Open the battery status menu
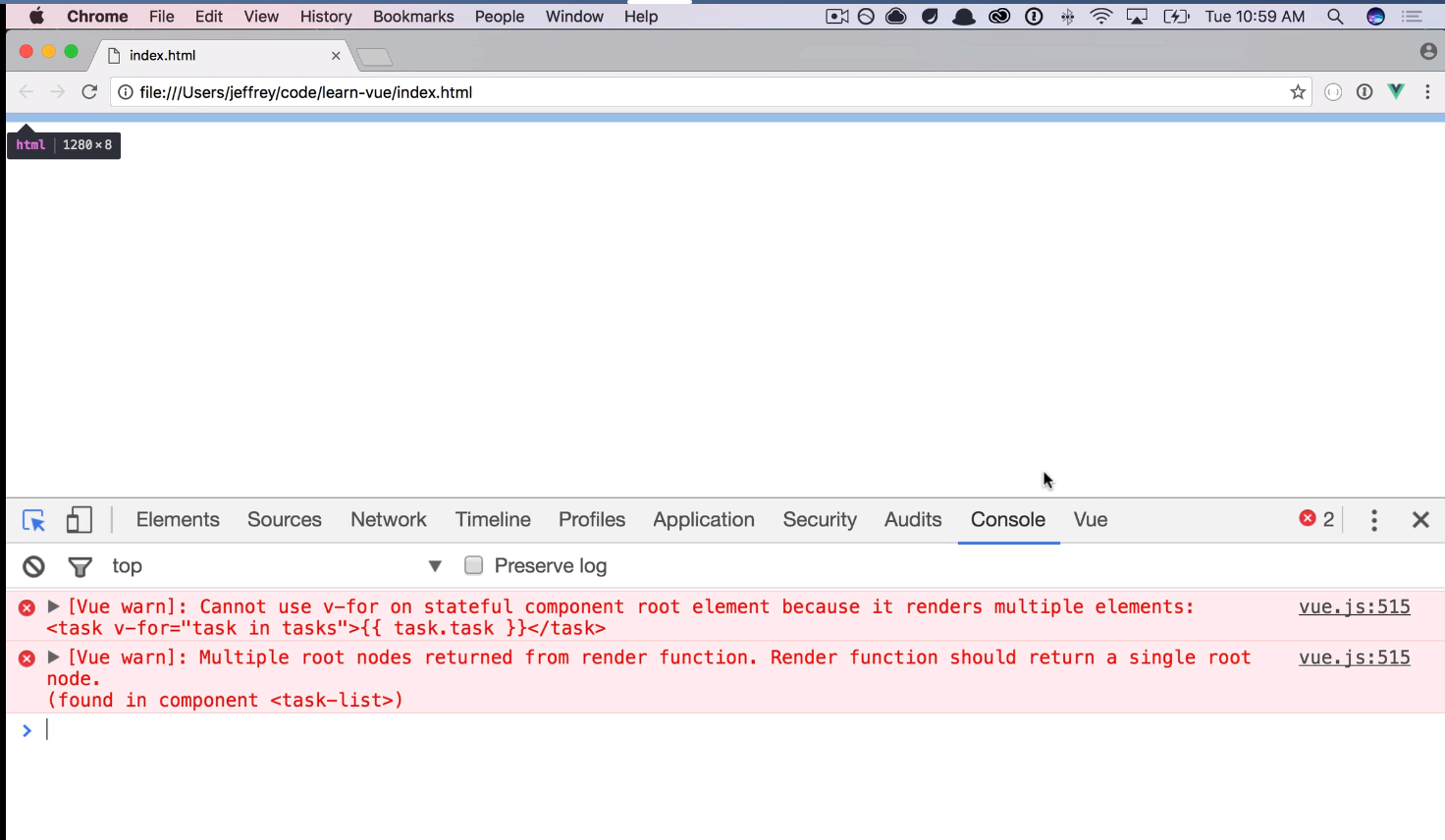 coord(1176,17)
